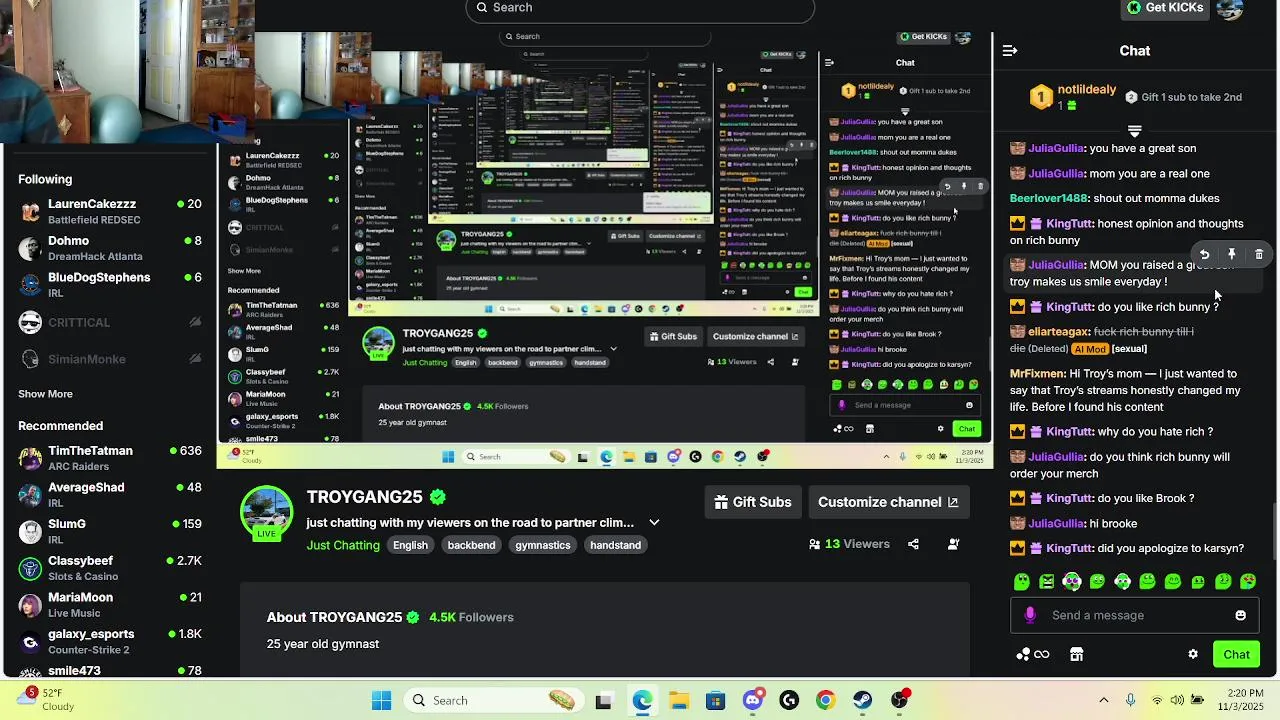1280x720 pixels.
Task: Open Google Chrome from the Windows taskbar
Action: (x=825, y=700)
